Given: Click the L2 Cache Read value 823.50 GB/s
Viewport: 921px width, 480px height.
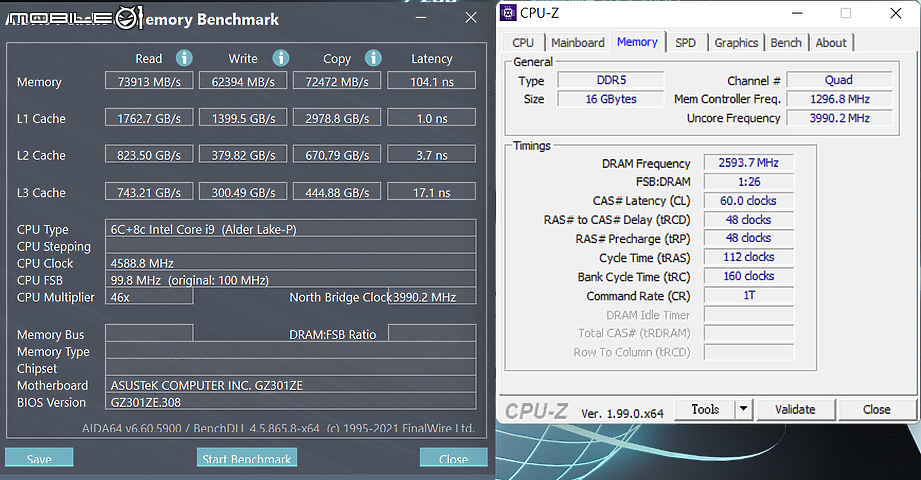Looking at the screenshot, I should coord(149,155).
